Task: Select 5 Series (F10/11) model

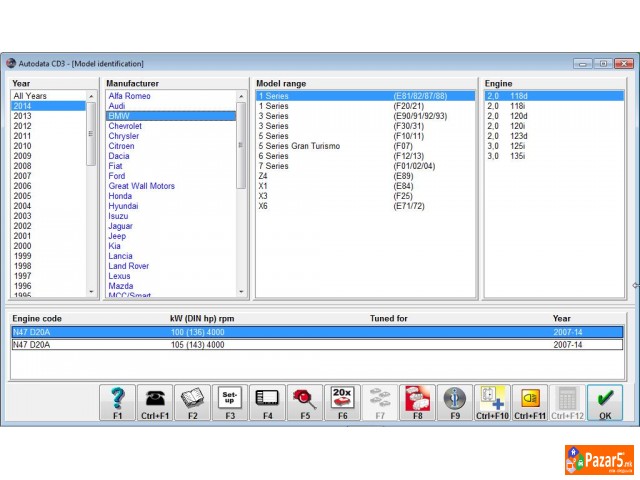Action: coord(365,136)
